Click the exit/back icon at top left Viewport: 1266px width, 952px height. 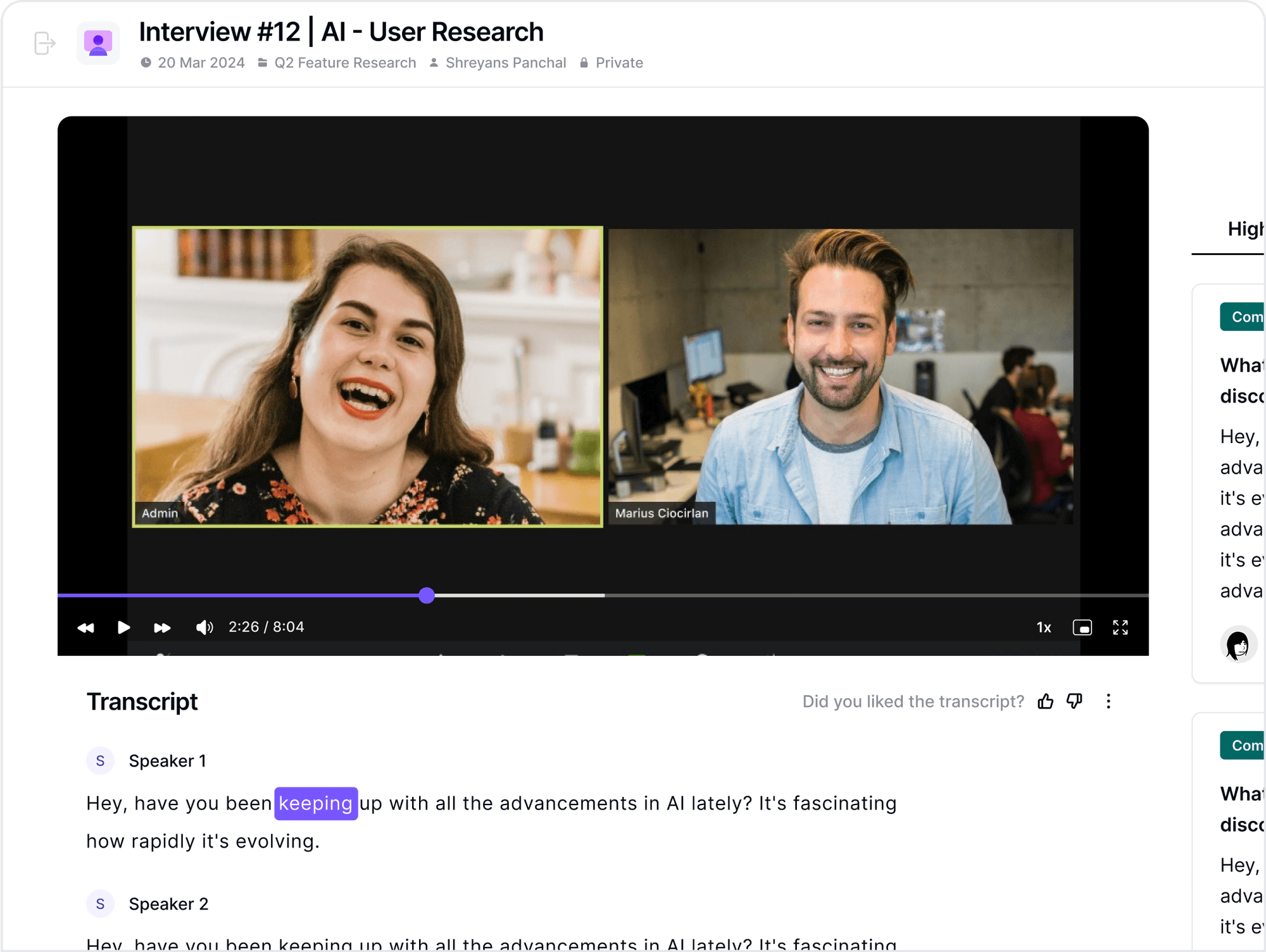[44, 43]
